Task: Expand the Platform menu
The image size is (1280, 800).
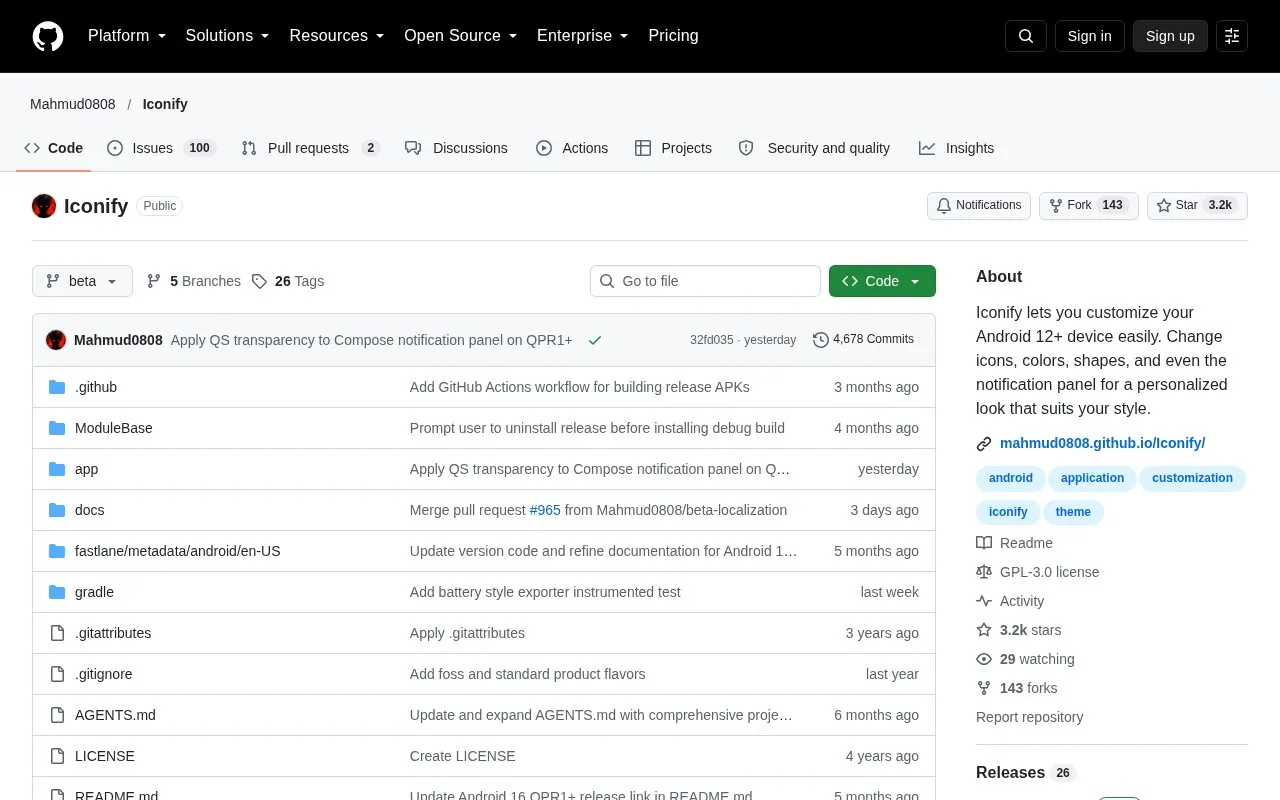Action: click(x=127, y=36)
